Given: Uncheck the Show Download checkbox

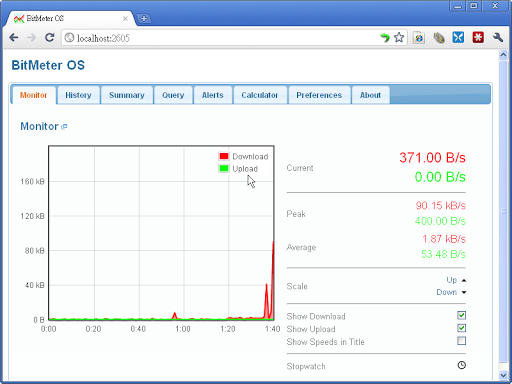Looking at the screenshot, I should coord(461,315).
